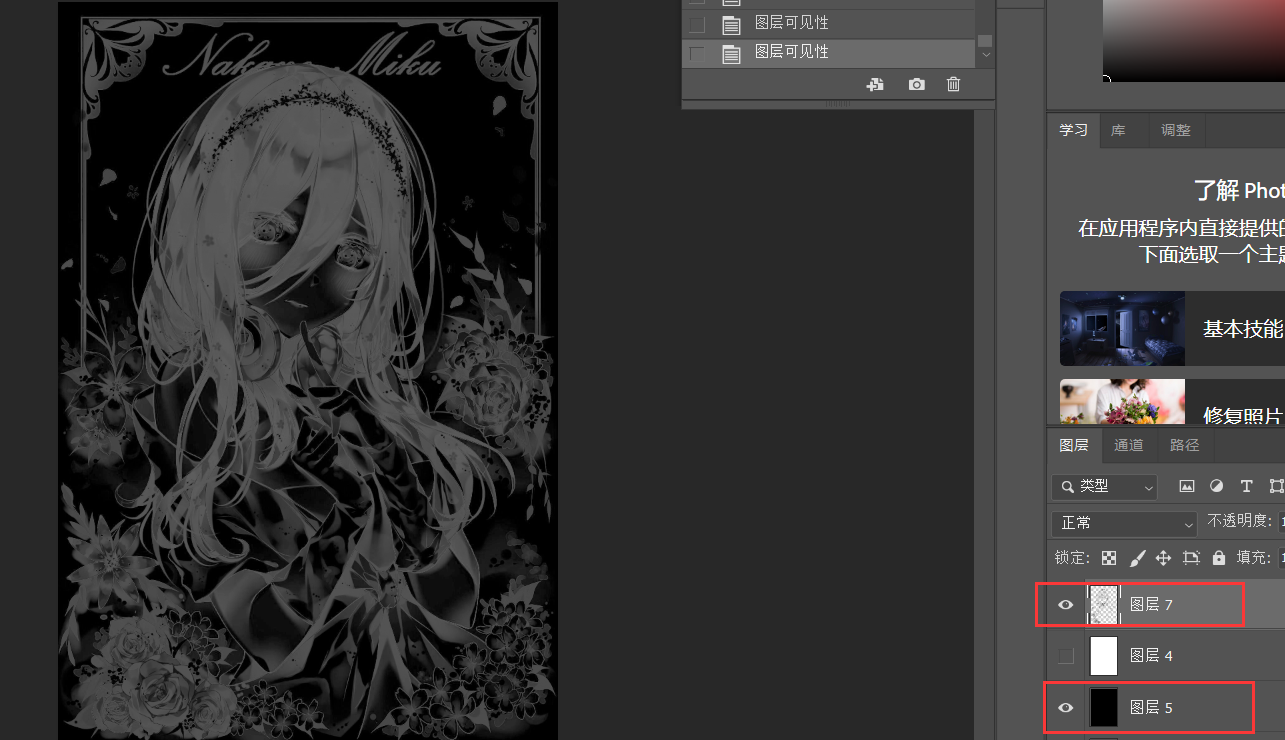Switch to the 调整 tab

[x=1176, y=131]
